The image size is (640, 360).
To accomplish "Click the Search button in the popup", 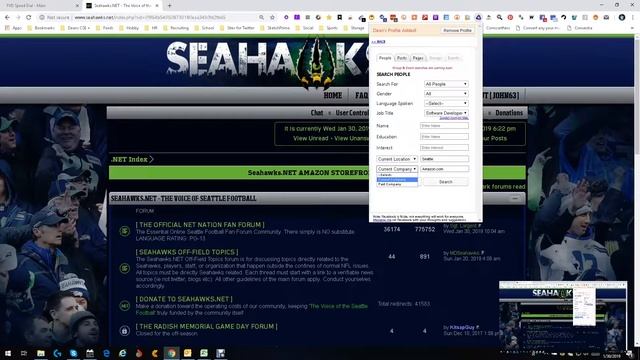I will 446,182.
